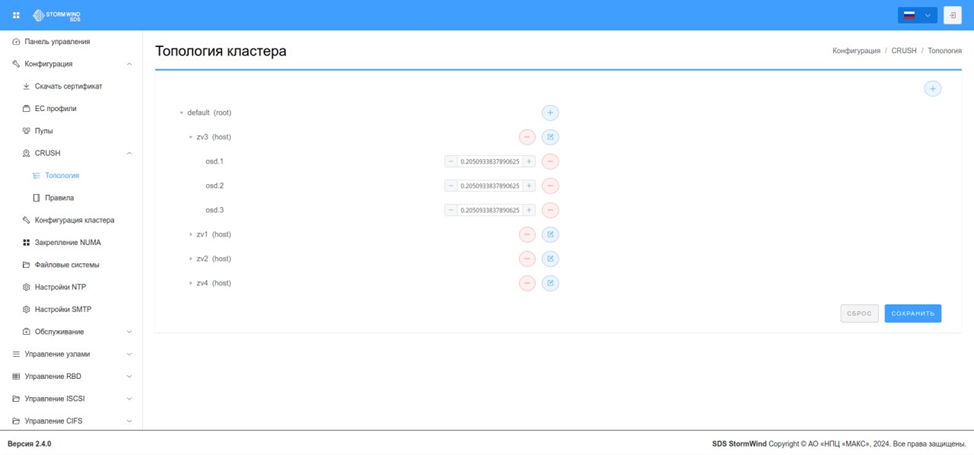The image size is (974, 455).
Task: Edit the zv4 host
Action: [x=550, y=283]
